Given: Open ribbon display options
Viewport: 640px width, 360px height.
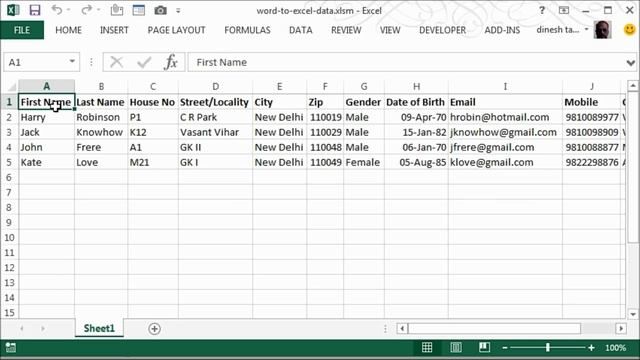Looking at the screenshot, I should (564, 10).
